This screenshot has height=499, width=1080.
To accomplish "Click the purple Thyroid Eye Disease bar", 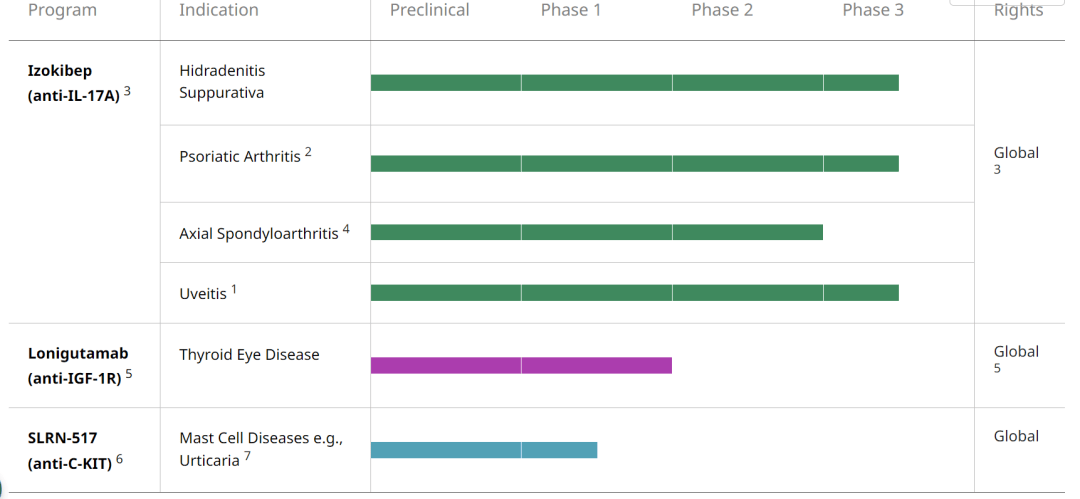I will (x=521, y=365).
